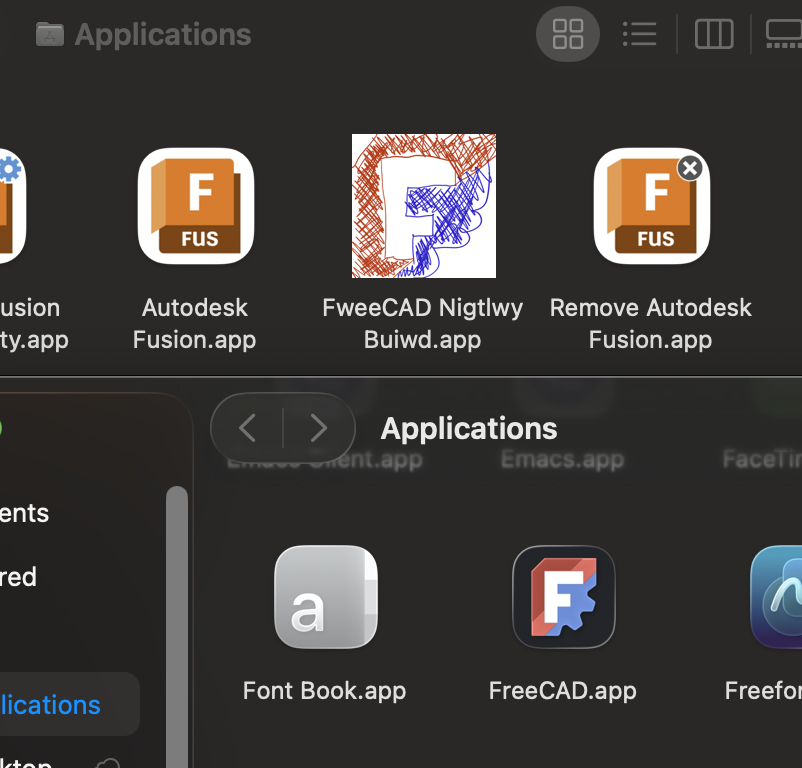Viewport: 802px width, 768px height.
Task: Select Applications in the sidebar
Action: pyautogui.click(x=69, y=704)
